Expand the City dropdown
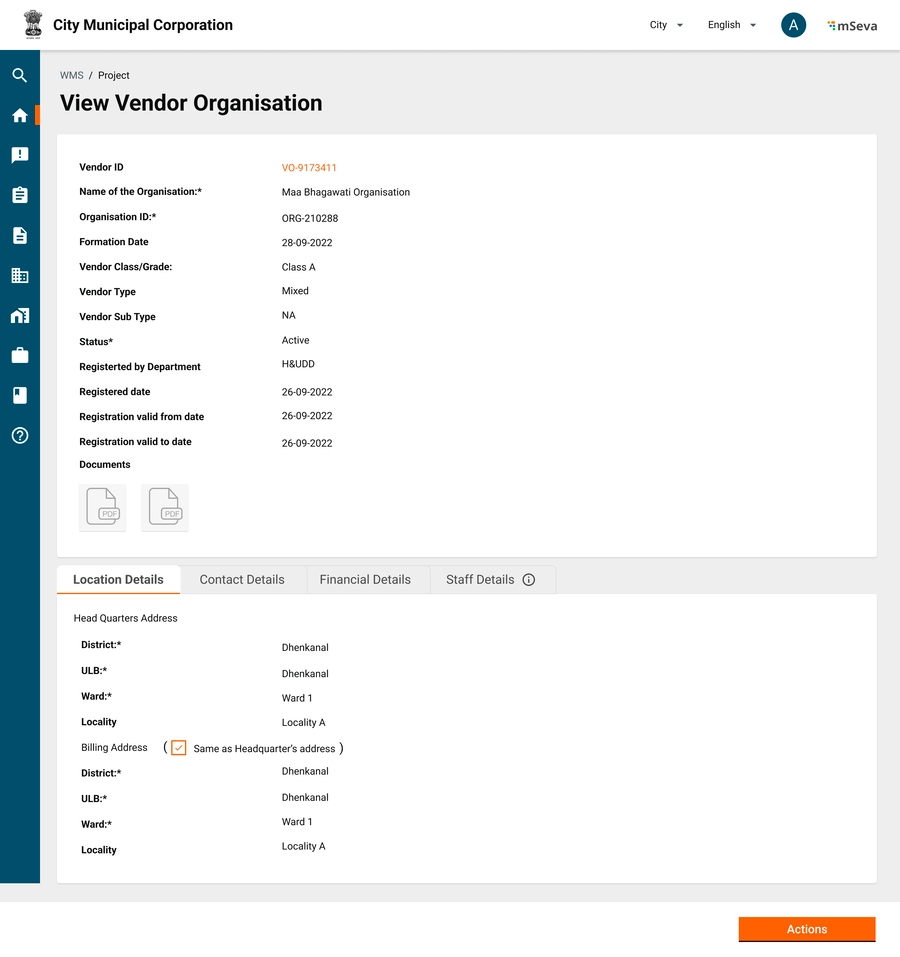This screenshot has height=957, width=900. [x=666, y=25]
